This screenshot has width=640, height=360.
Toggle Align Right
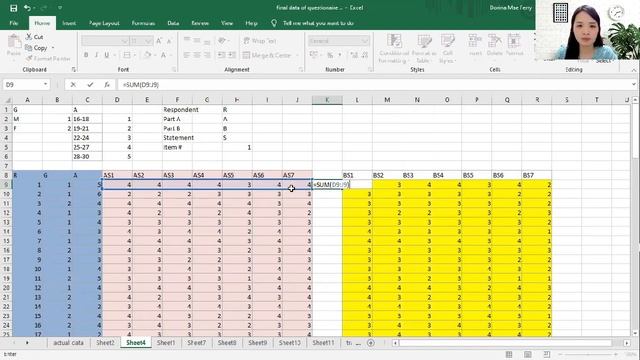point(207,55)
